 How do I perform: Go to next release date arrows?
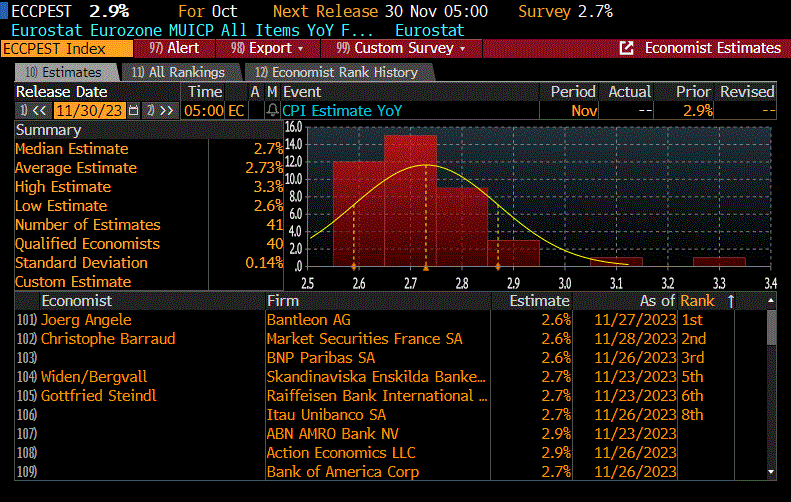point(160,110)
